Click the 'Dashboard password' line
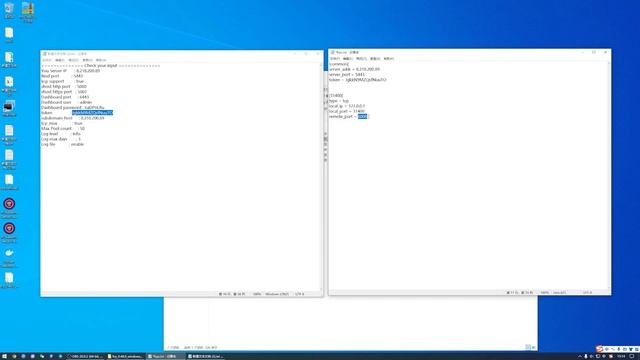Viewport: 640px width, 360px height. [x=73, y=107]
